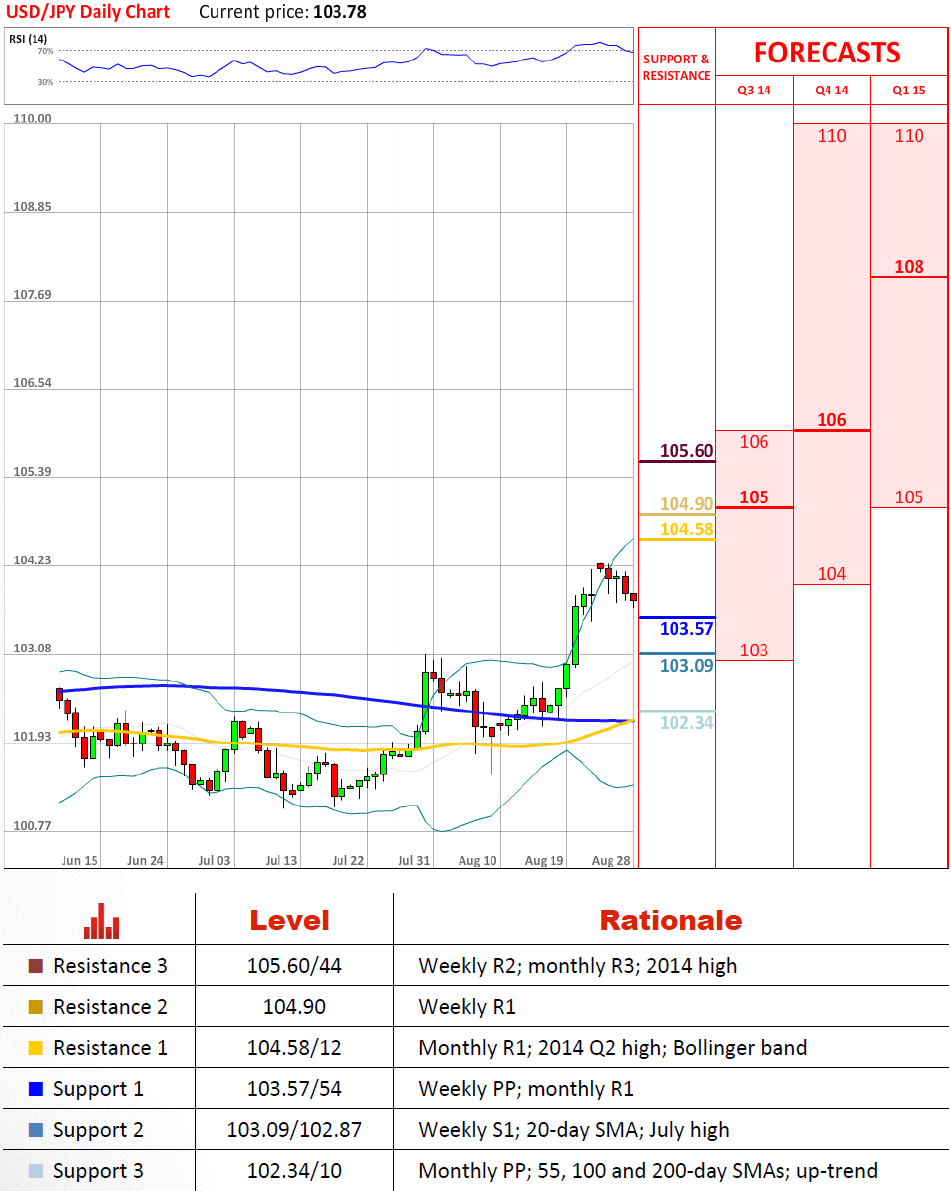Image resolution: width=951 pixels, height=1191 pixels.
Task: Click the 102.34 support level label
Action: click(687, 722)
